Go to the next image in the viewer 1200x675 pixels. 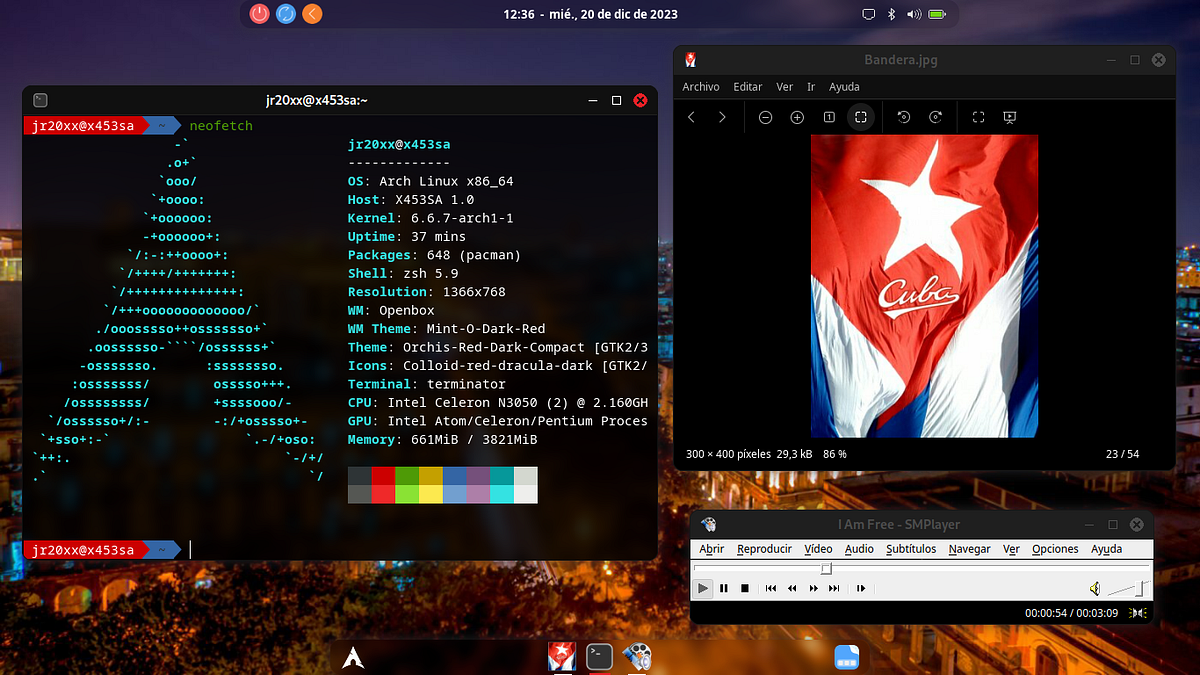click(x=722, y=117)
